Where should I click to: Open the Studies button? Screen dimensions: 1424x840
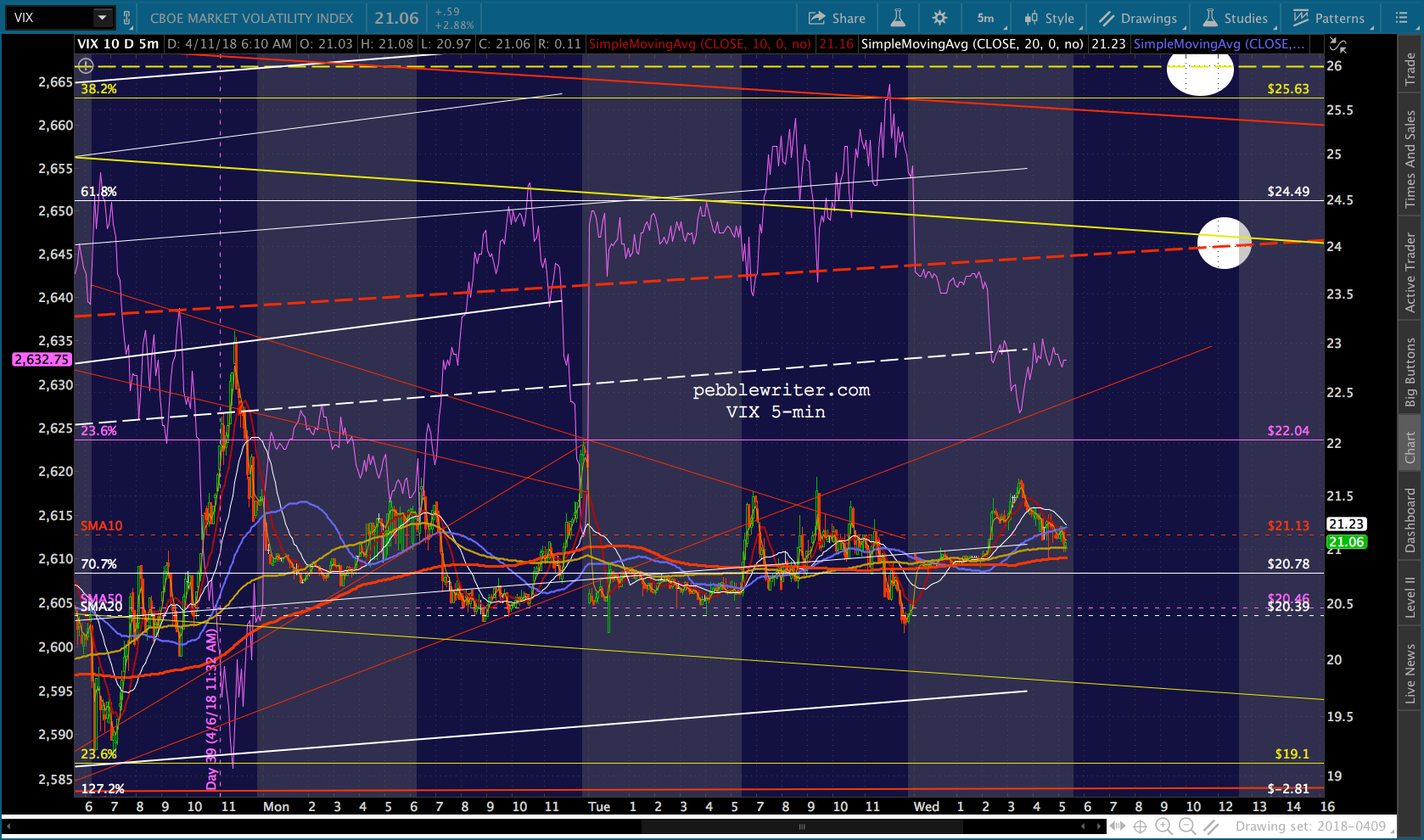click(x=1236, y=18)
